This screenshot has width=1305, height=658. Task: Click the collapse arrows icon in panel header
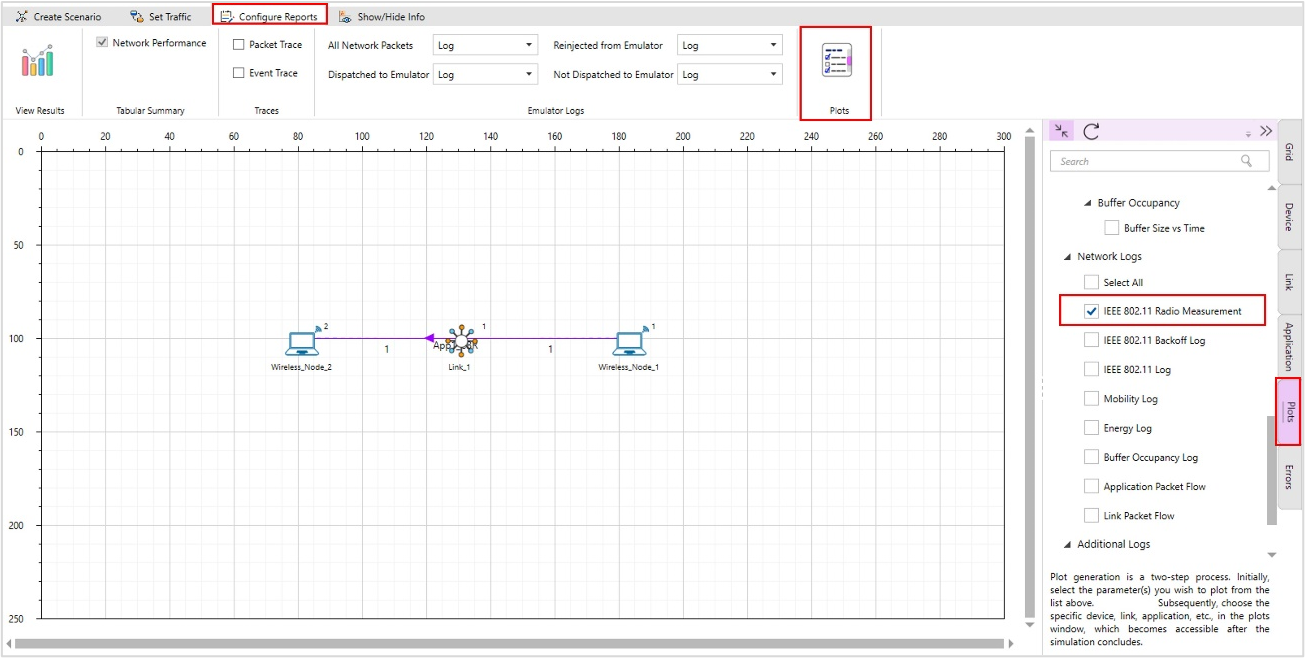point(1061,131)
